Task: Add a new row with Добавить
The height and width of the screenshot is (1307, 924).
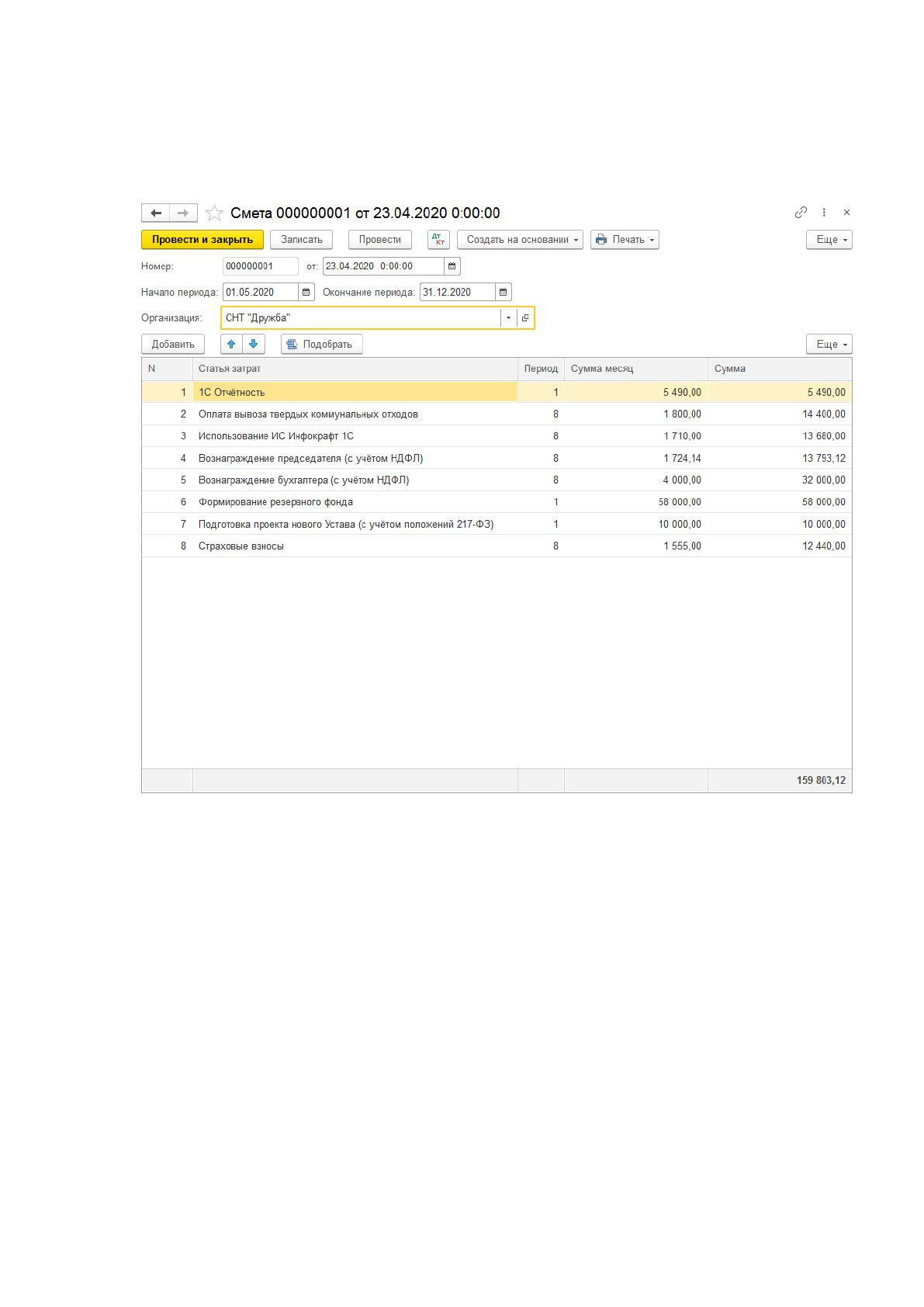Action: tap(173, 344)
